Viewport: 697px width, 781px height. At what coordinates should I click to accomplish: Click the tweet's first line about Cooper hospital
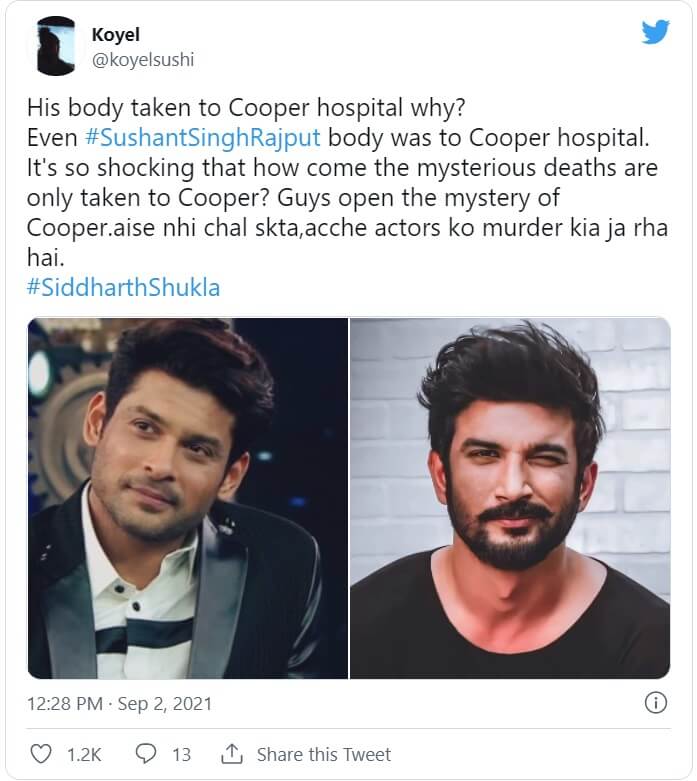tap(220, 108)
